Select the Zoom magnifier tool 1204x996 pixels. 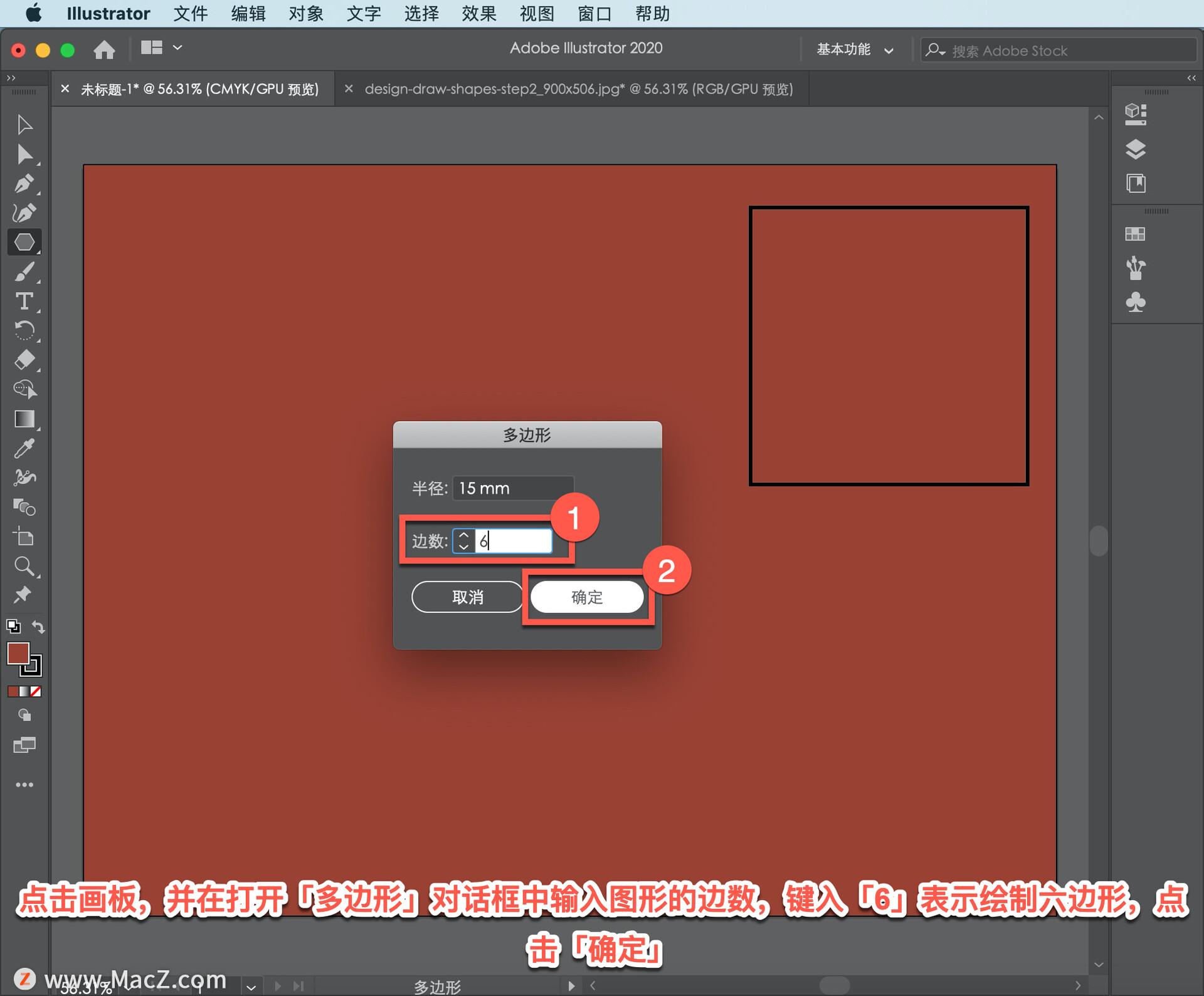click(24, 566)
